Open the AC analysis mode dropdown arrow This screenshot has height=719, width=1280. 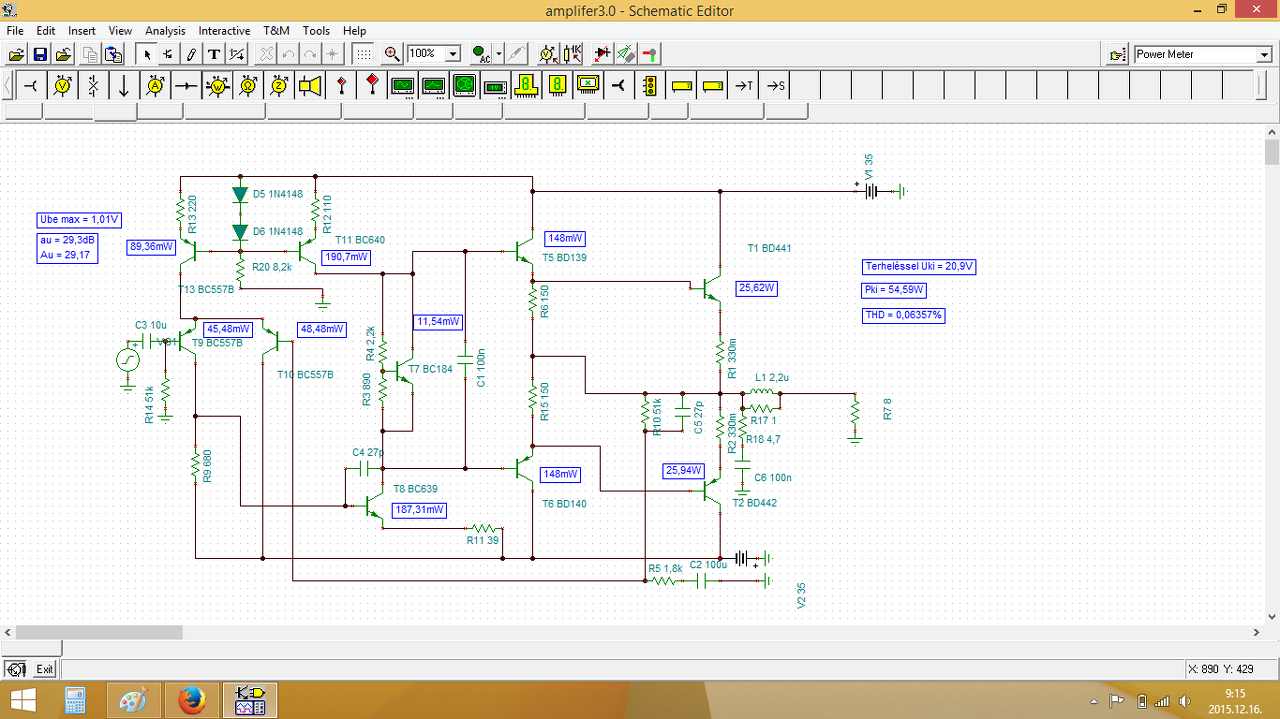click(x=498, y=54)
